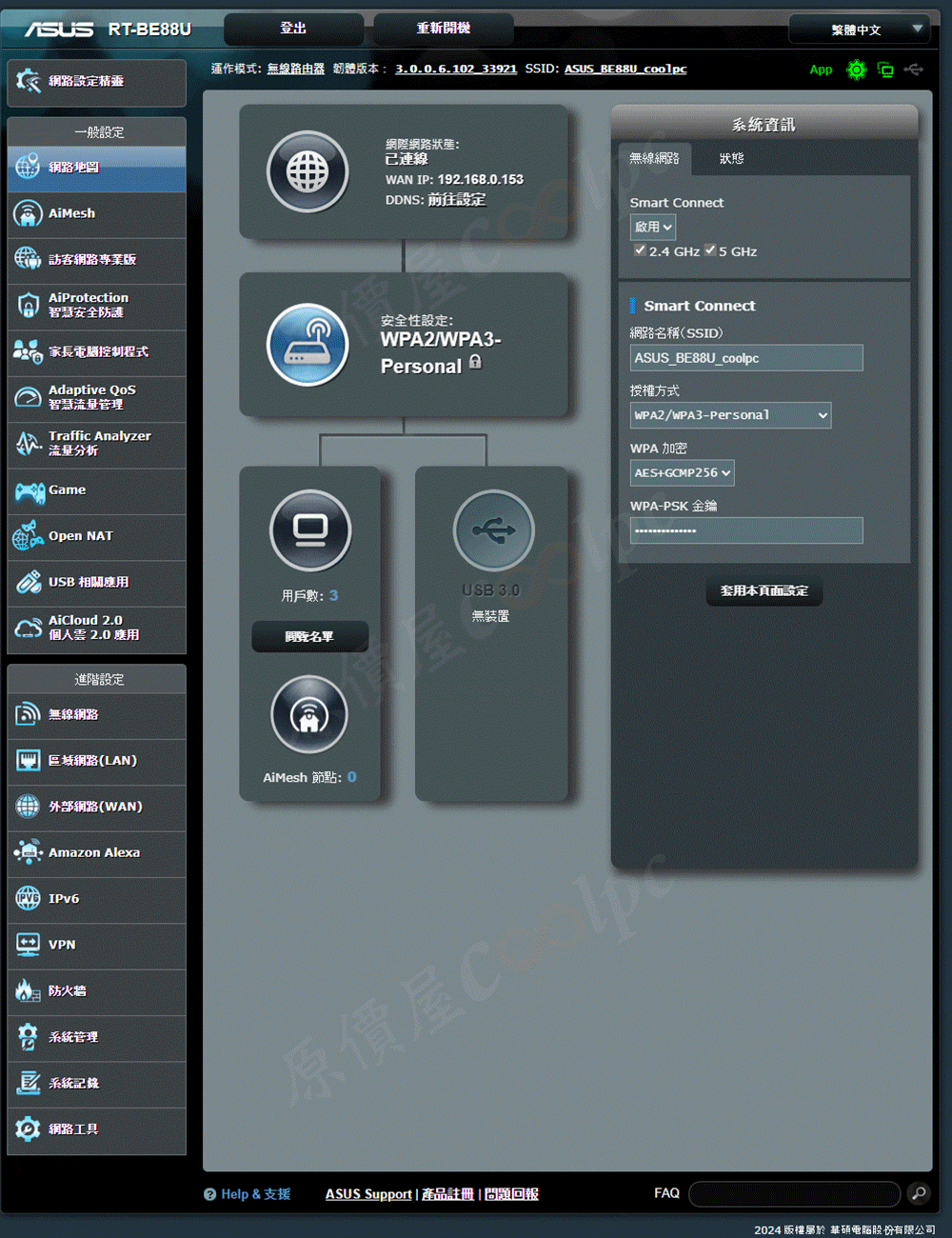Toggle the 2.4 GHz checkbox
The image size is (952, 1238).
640,250
